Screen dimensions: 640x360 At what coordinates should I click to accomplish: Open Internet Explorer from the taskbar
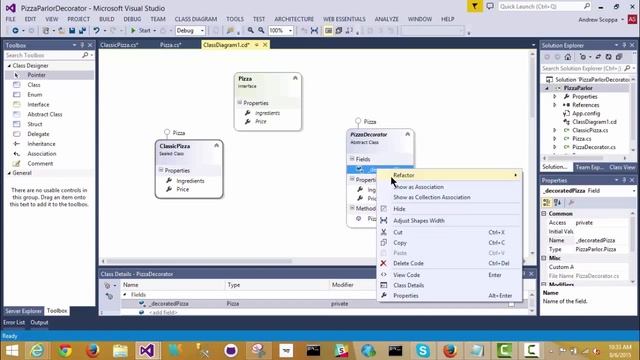click(x=37, y=351)
